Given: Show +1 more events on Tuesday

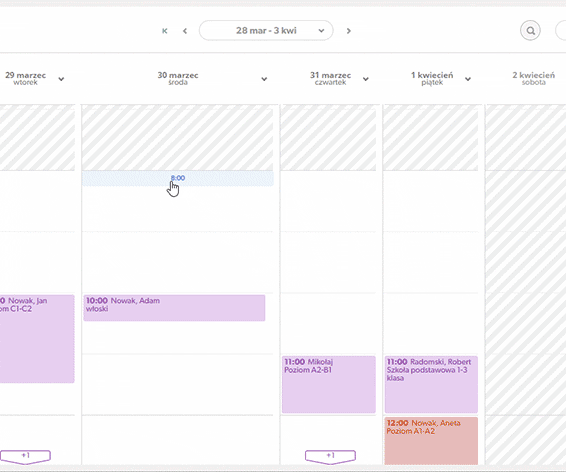Looking at the screenshot, I should (x=25, y=456).
